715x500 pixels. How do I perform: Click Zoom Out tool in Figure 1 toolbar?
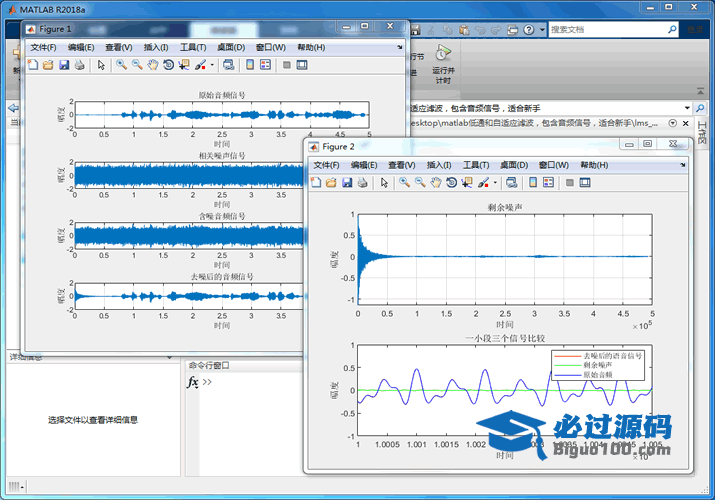click(137, 65)
